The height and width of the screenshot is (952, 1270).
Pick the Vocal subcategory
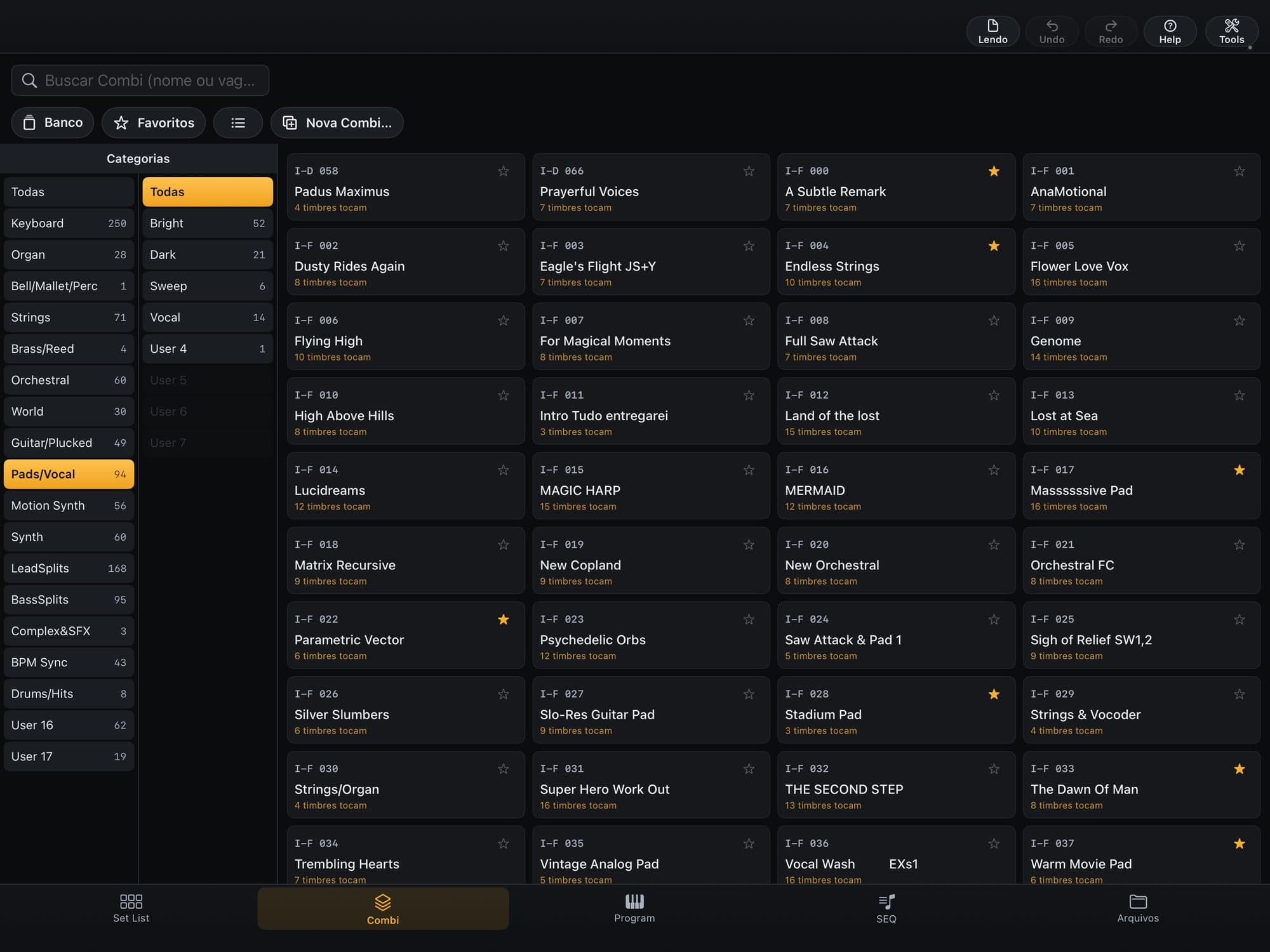coord(208,317)
